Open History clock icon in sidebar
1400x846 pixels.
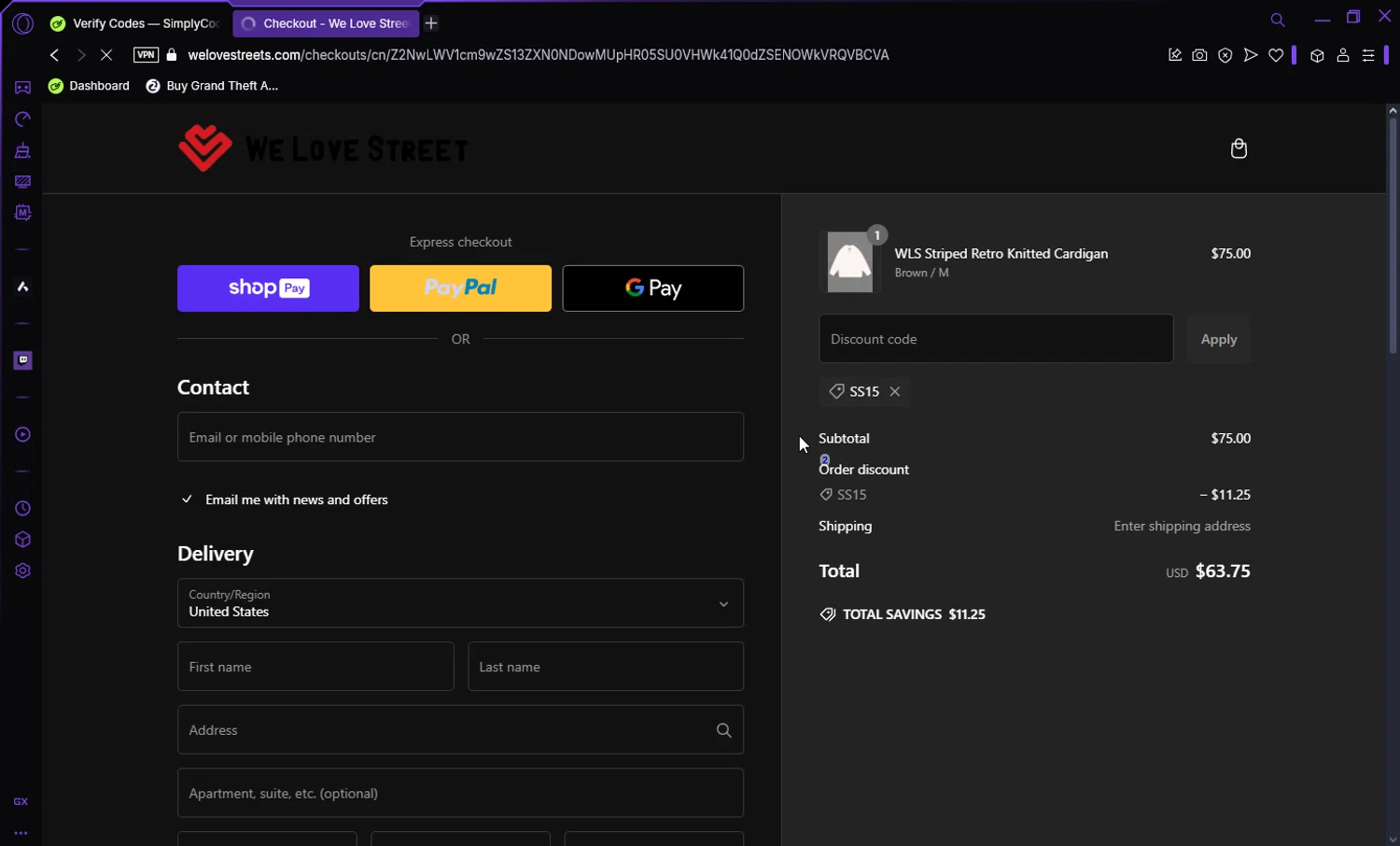(x=22, y=509)
